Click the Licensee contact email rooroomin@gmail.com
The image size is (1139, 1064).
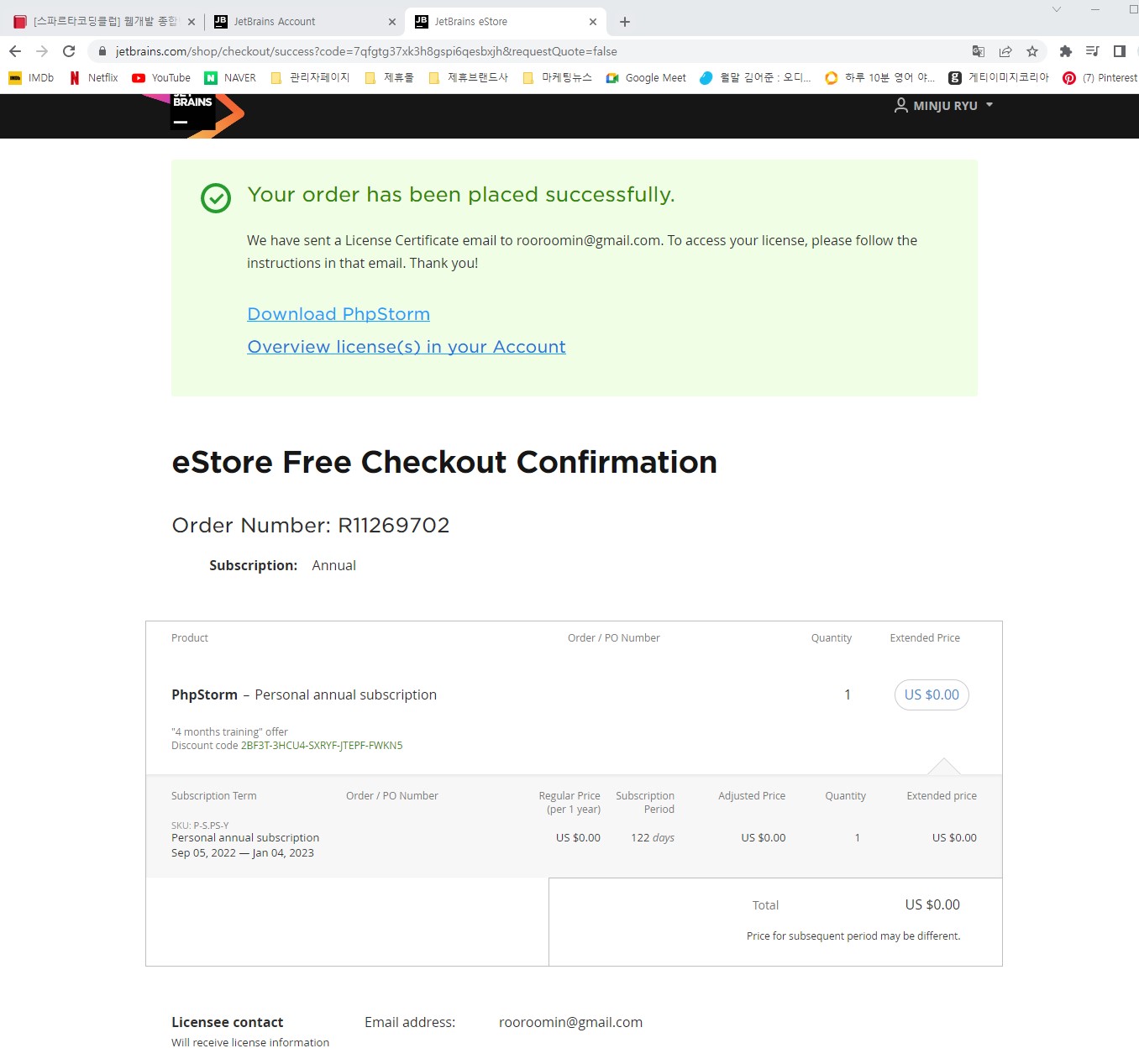click(x=570, y=1022)
